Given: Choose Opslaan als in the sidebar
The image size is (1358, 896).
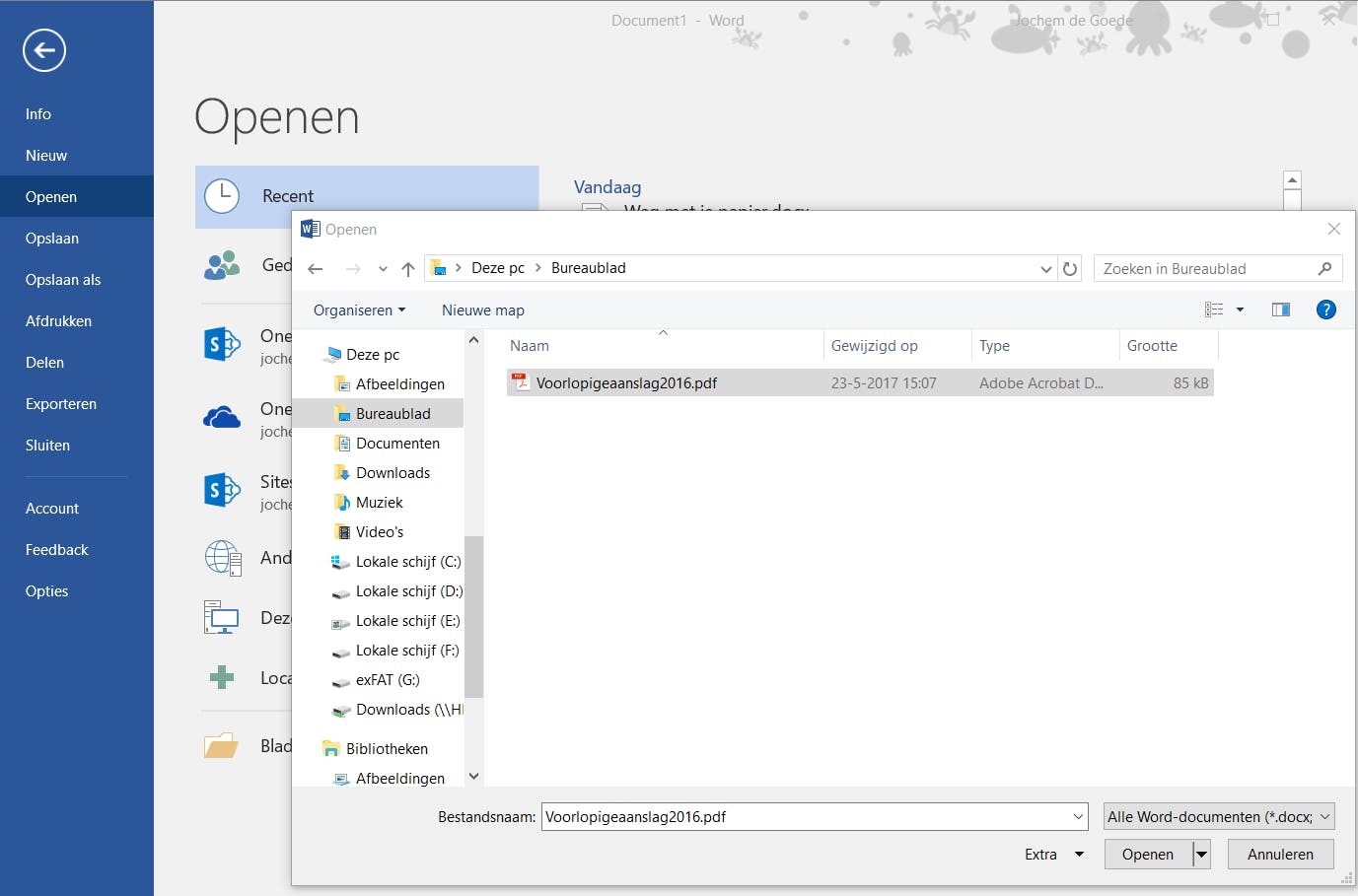Looking at the screenshot, I should click(63, 280).
